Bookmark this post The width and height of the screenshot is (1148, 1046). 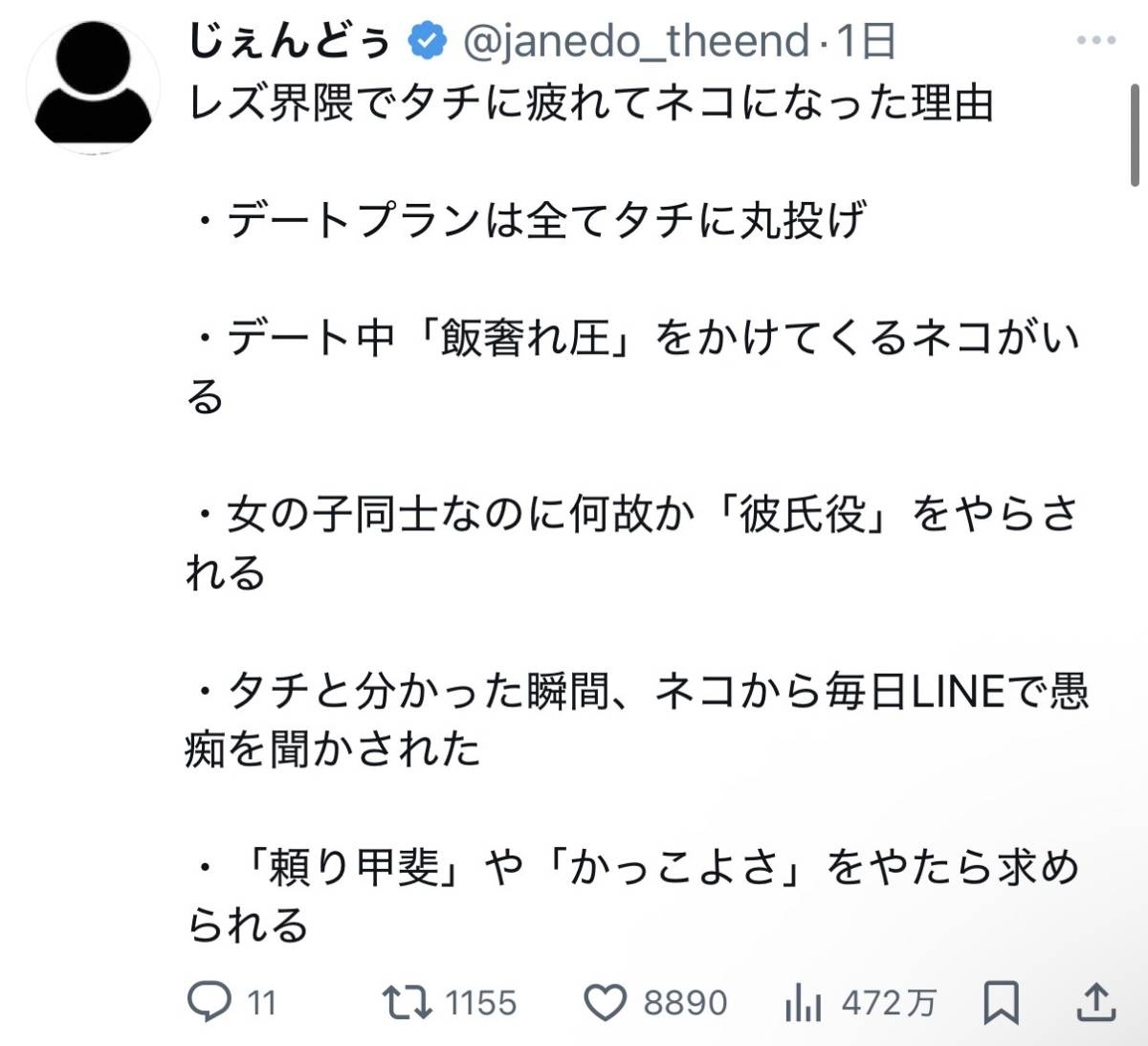(x=1001, y=1002)
